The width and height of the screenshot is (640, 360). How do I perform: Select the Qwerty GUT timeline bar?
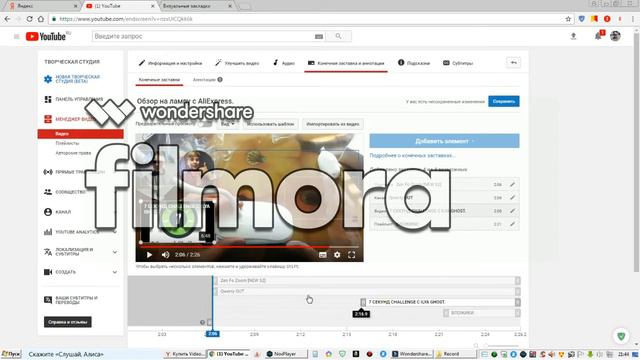point(366,291)
